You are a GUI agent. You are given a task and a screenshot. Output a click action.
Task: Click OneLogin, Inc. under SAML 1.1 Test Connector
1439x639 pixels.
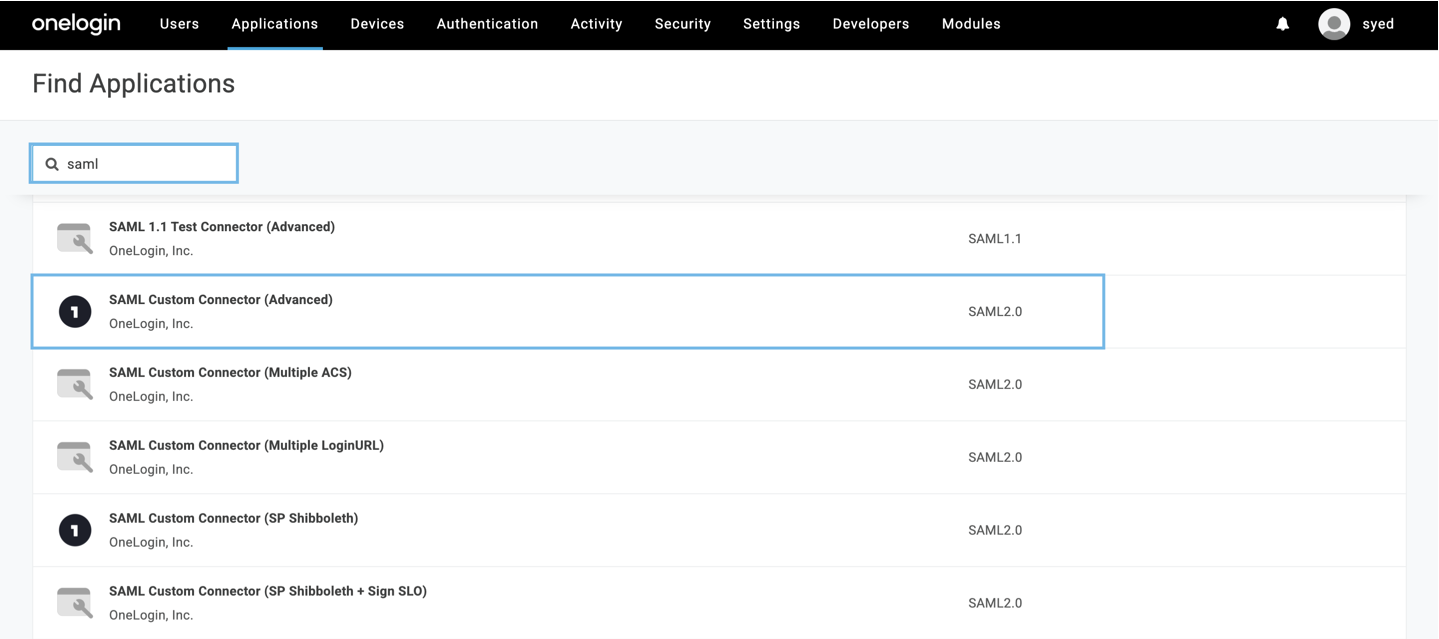pyautogui.click(x=151, y=251)
